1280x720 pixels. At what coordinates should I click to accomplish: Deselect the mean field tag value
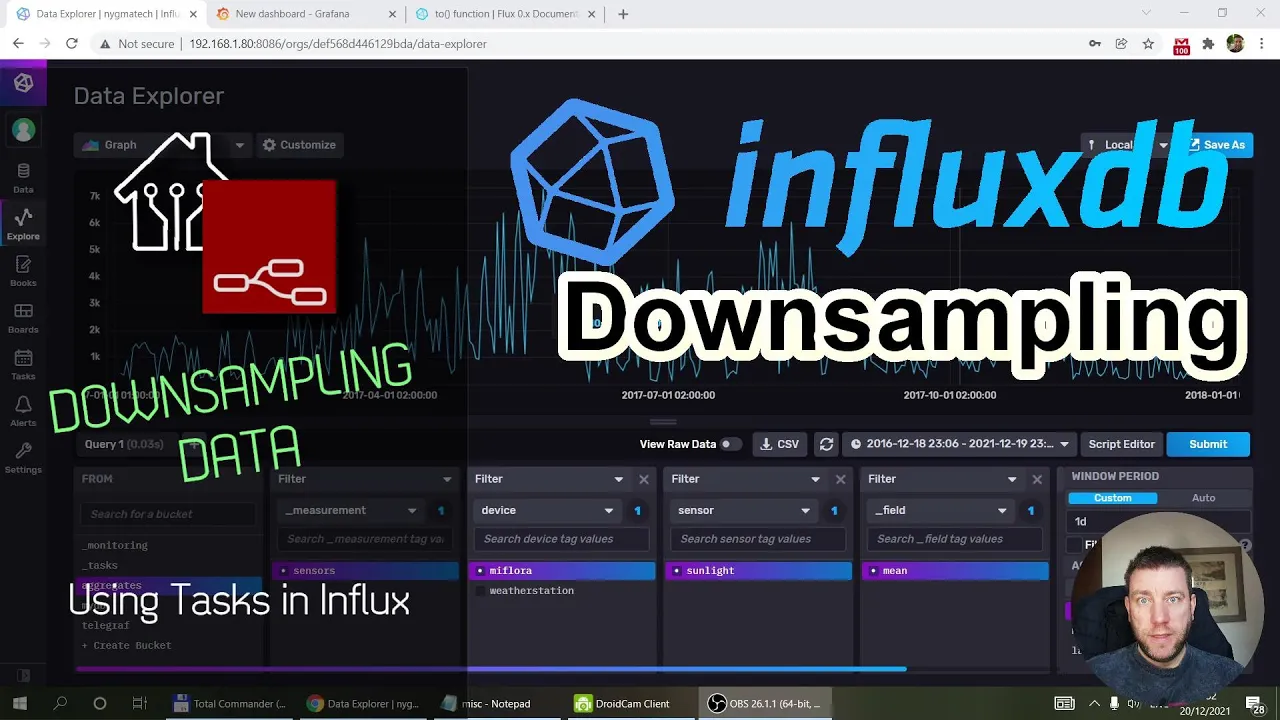[x=955, y=570]
